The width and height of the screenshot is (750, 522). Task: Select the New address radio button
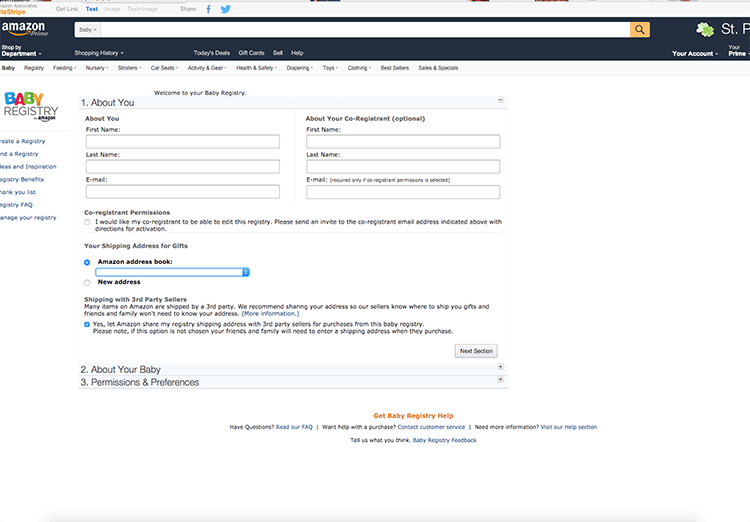pyautogui.click(x=87, y=282)
